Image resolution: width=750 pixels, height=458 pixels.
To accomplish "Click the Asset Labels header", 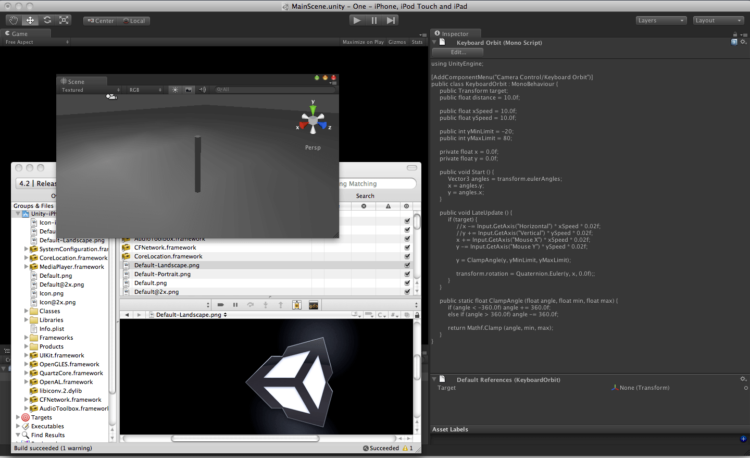I will click(x=450, y=429).
